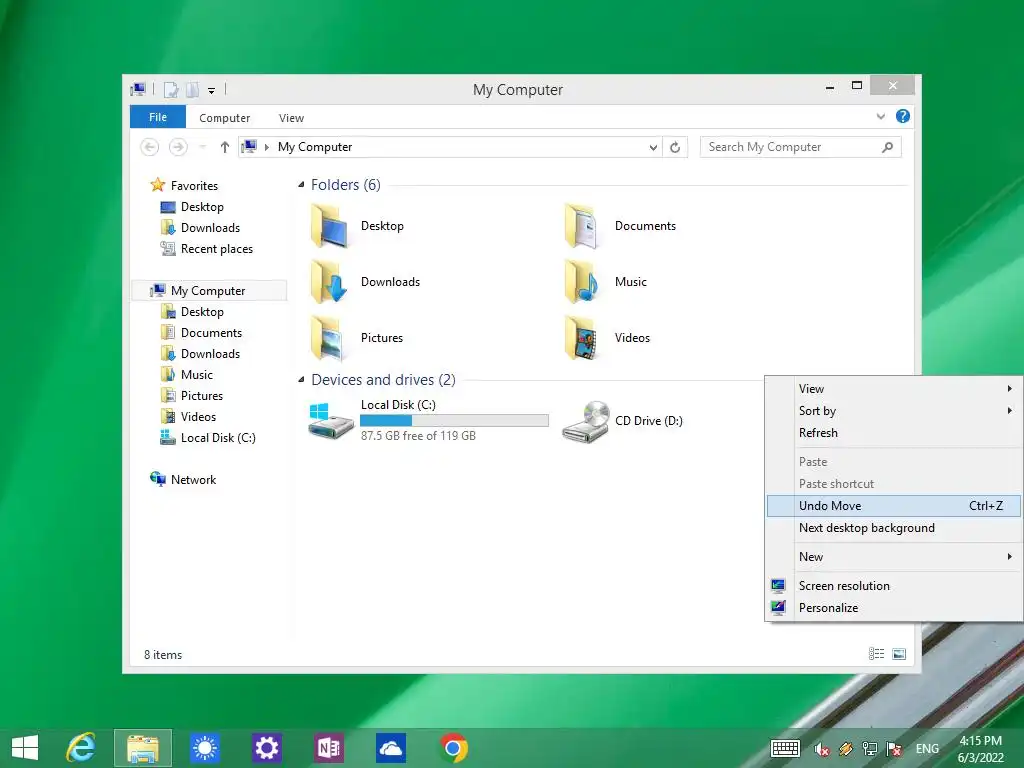
Task: Switch to Large icons view in status bar
Action: point(899,654)
